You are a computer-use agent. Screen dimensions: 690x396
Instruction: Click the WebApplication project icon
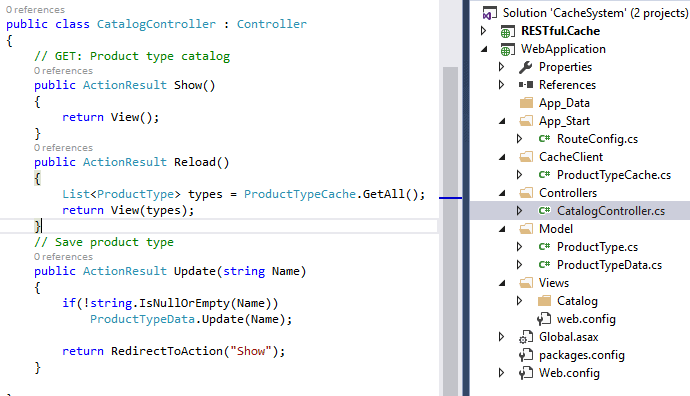[x=507, y=50]
